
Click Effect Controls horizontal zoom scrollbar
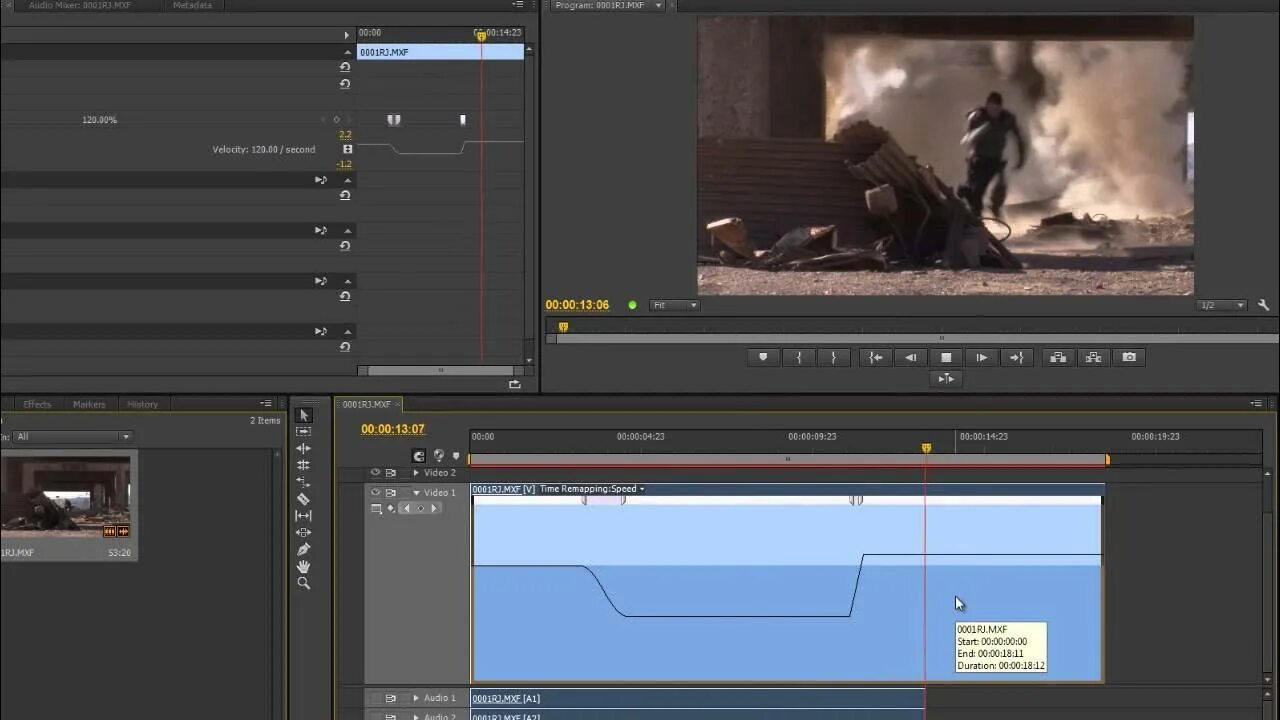pyautogui.click(x=440, y=370)
